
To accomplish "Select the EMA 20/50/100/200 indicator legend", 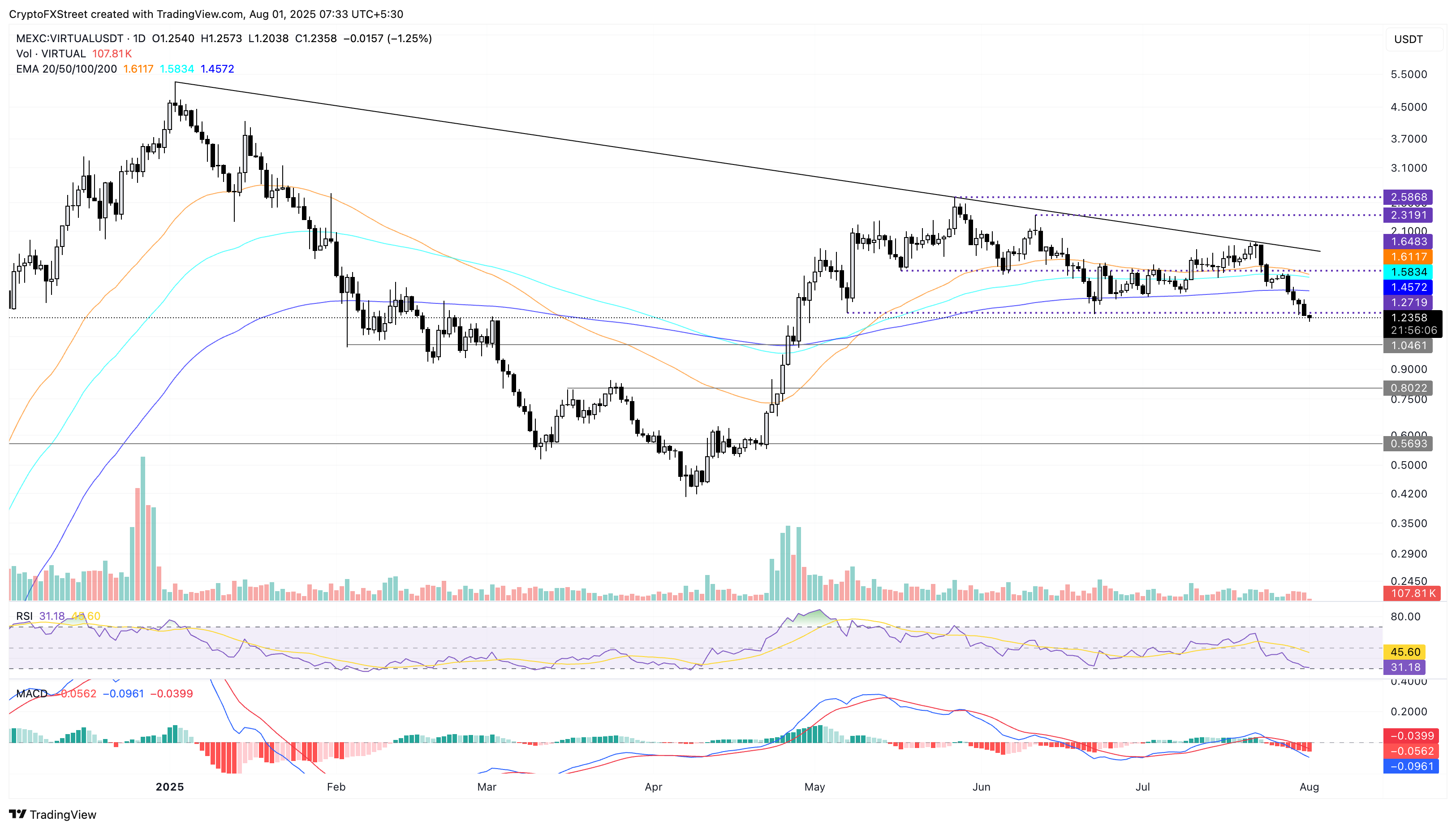I will tap(66, 69).
